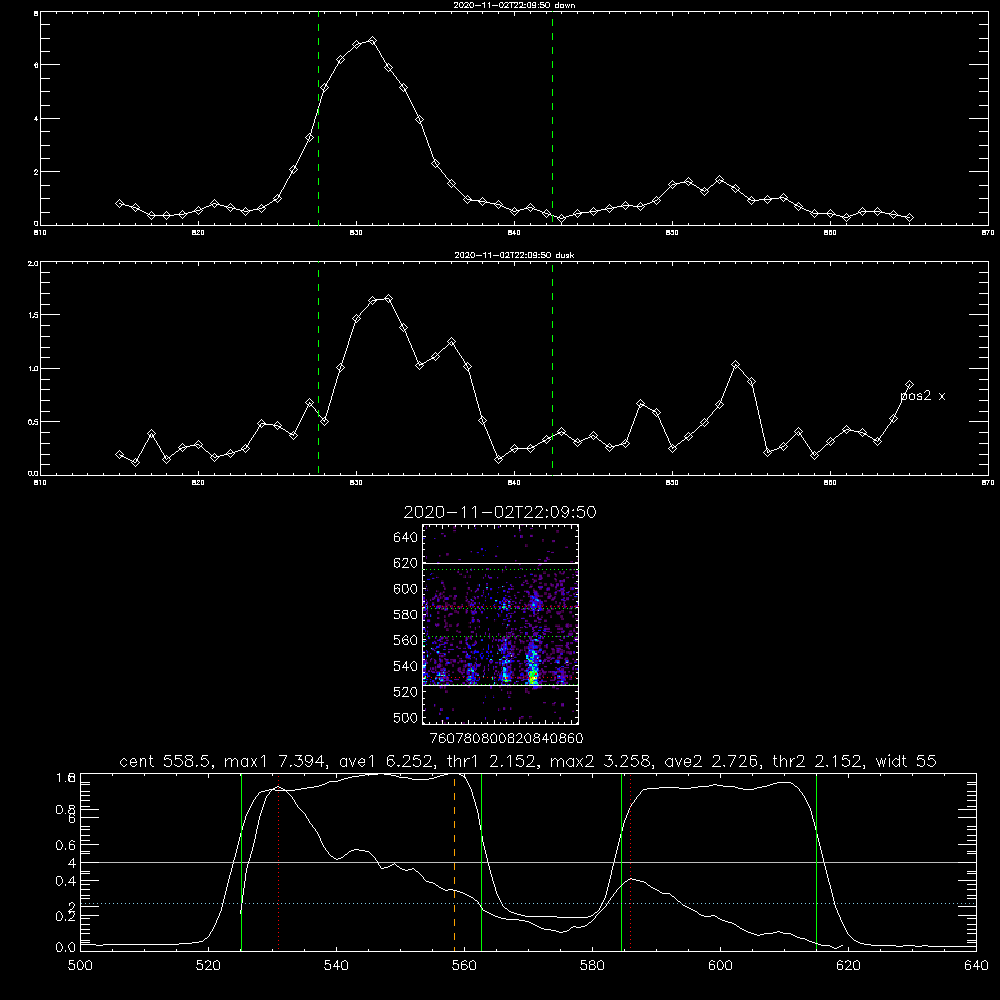
Task: Click the 'pos2 x' label in dusk plot
Action: click(922, 396)
